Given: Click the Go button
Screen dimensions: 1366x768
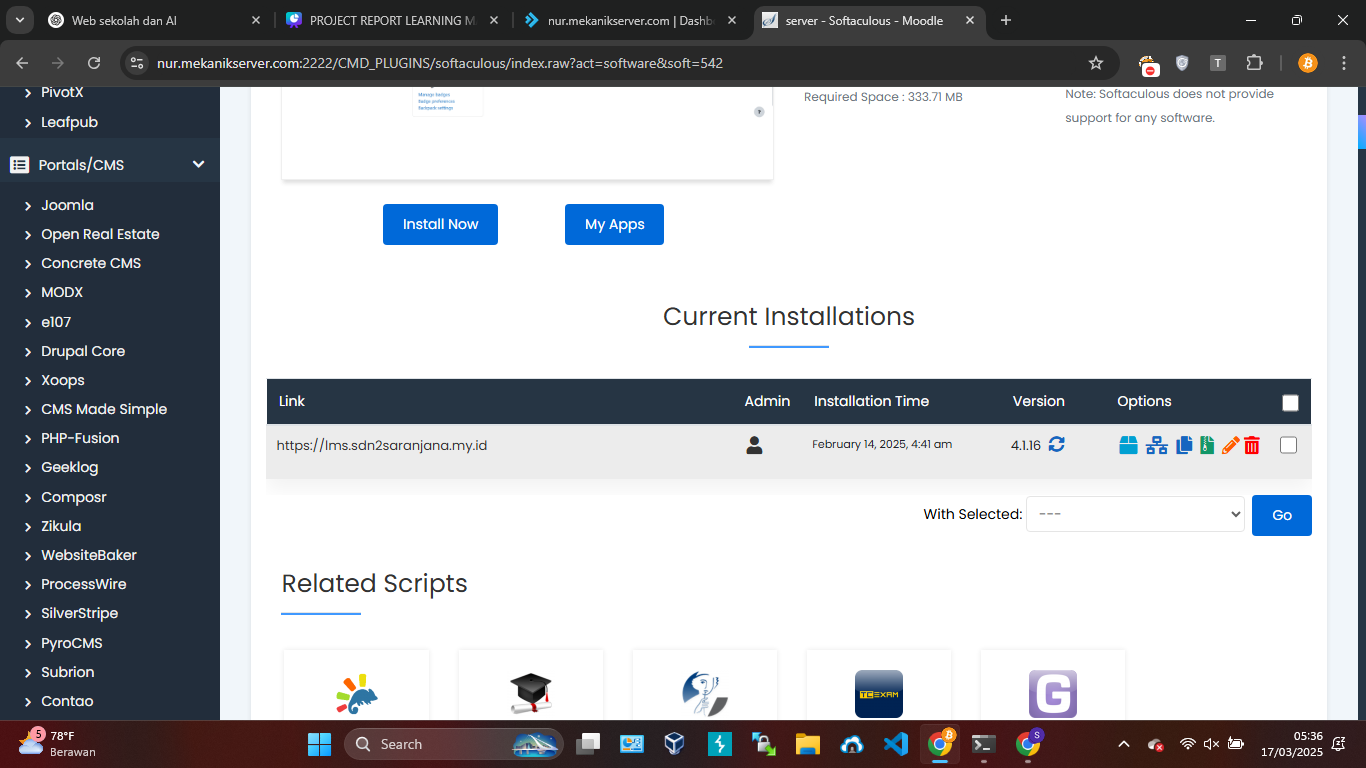Looking at the screenshot, I should 1282,515.
